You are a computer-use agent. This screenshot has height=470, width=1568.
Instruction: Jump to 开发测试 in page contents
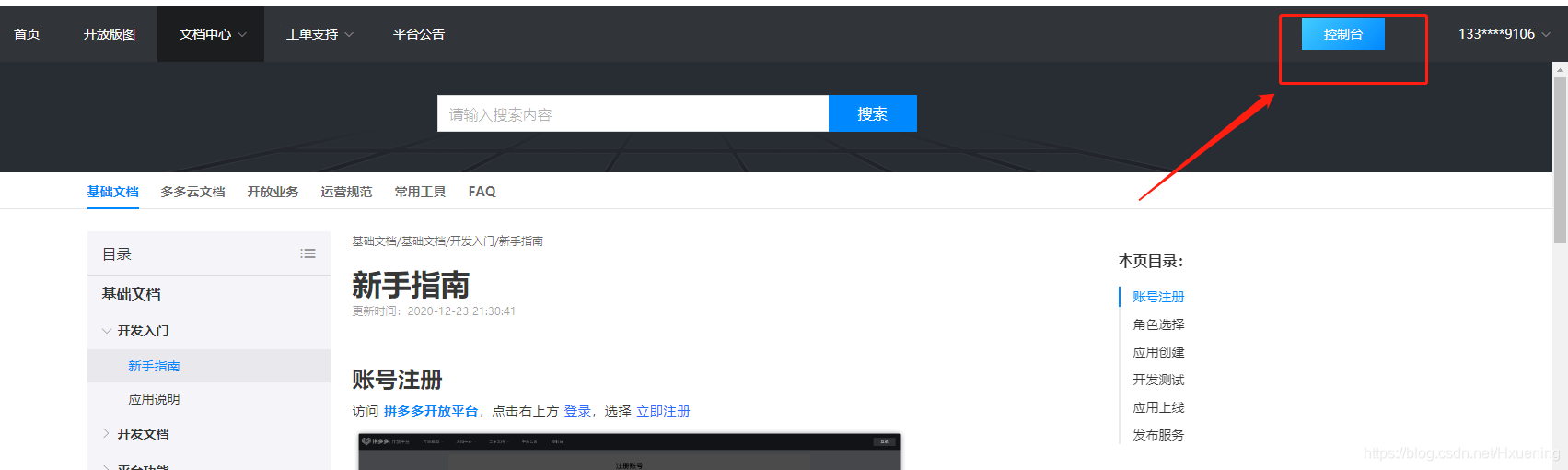[x=1158, y=380]
